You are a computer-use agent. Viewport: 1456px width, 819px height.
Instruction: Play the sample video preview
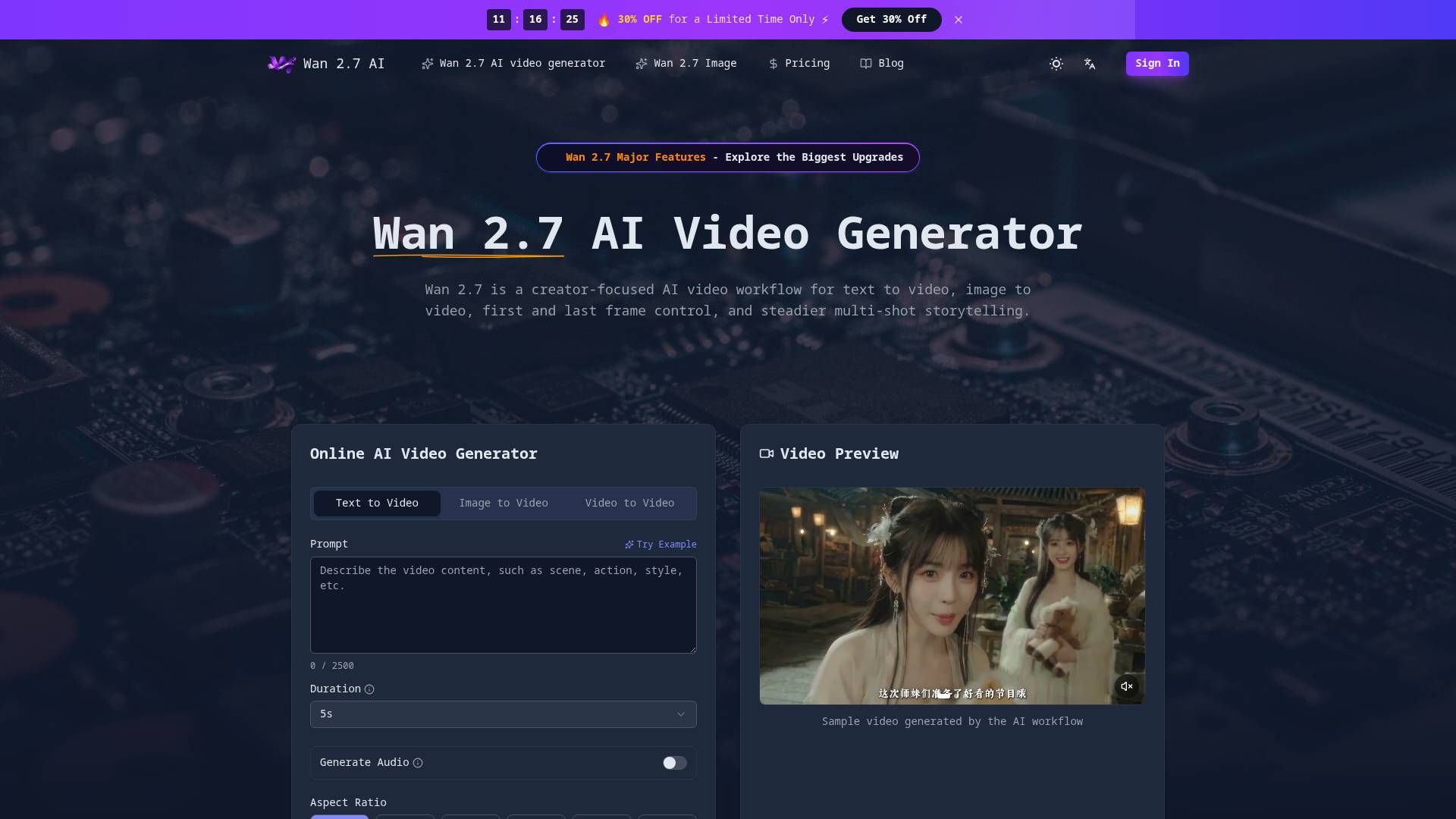952,596
